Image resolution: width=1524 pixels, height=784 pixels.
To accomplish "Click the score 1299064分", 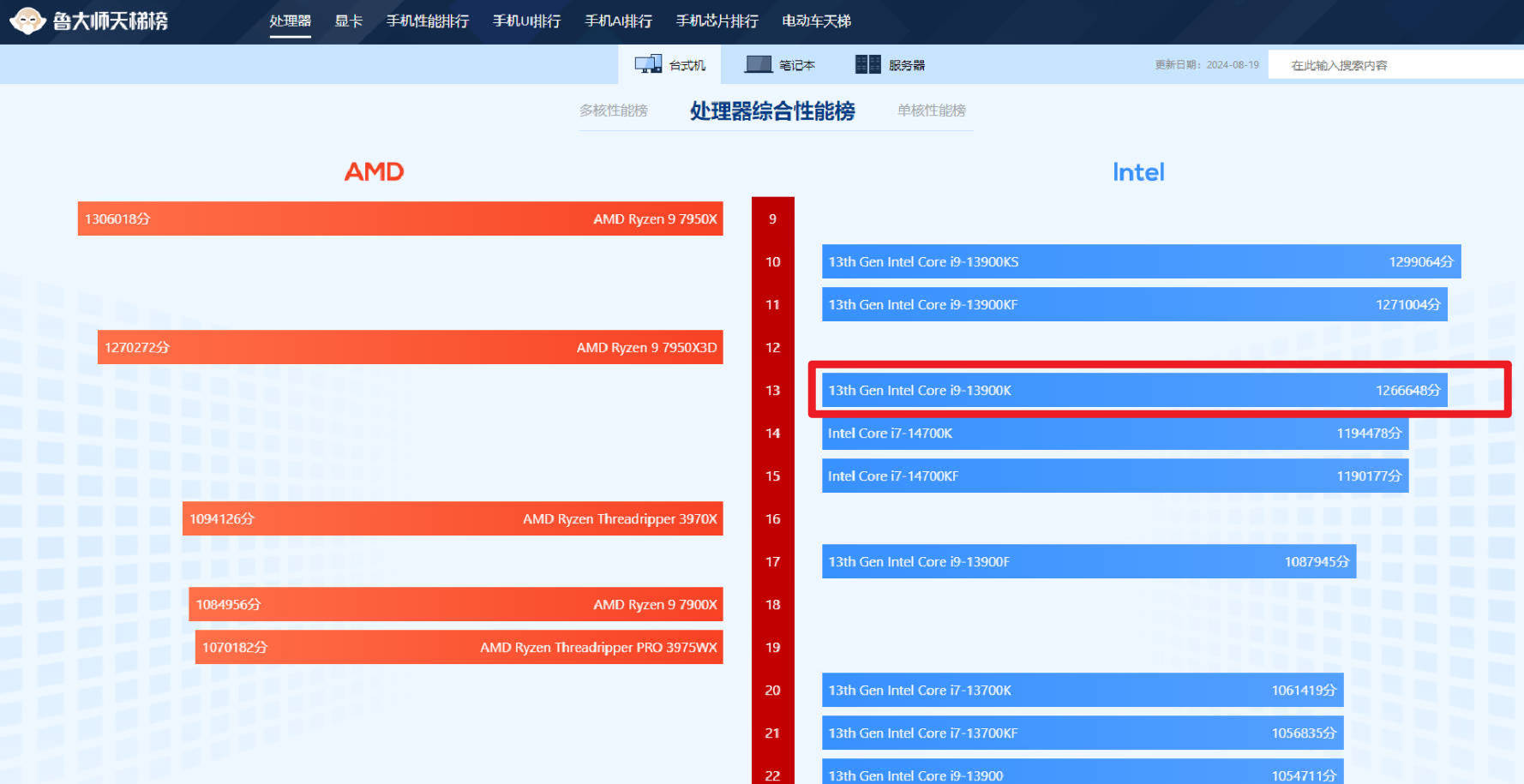I will (x=1421, y=261).
